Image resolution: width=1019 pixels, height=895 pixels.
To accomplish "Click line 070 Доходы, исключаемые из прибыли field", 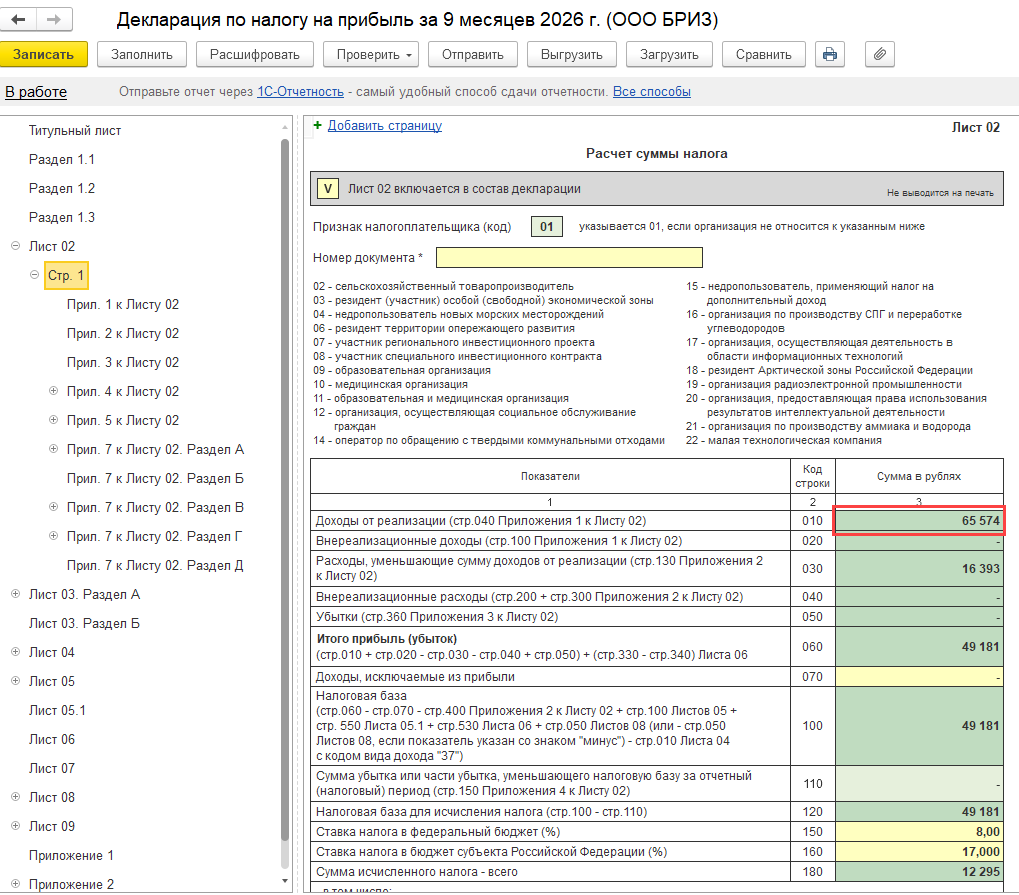I will click(x=919, y=677).
